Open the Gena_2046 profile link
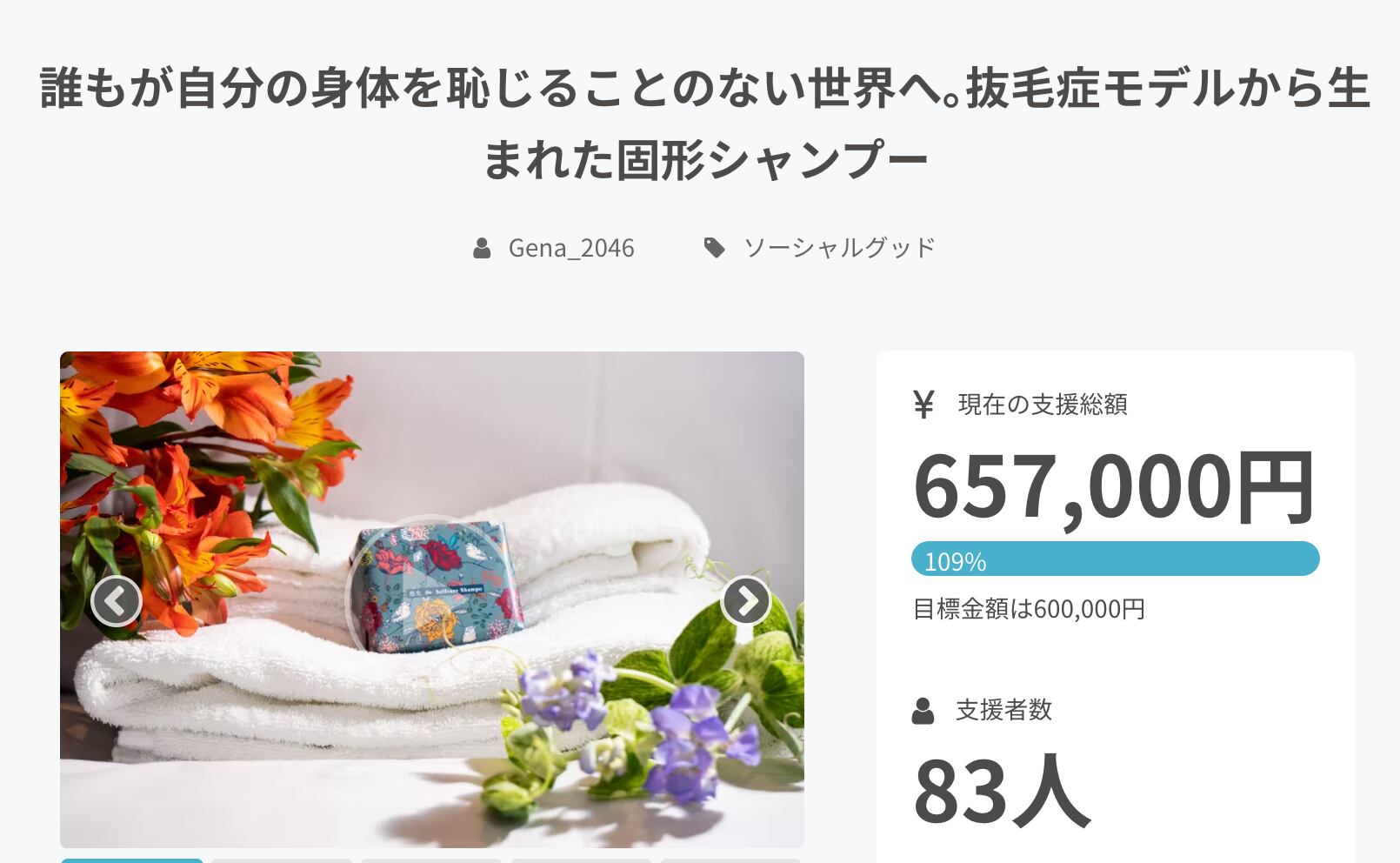 pyautogui.click(x=571, y=248)
